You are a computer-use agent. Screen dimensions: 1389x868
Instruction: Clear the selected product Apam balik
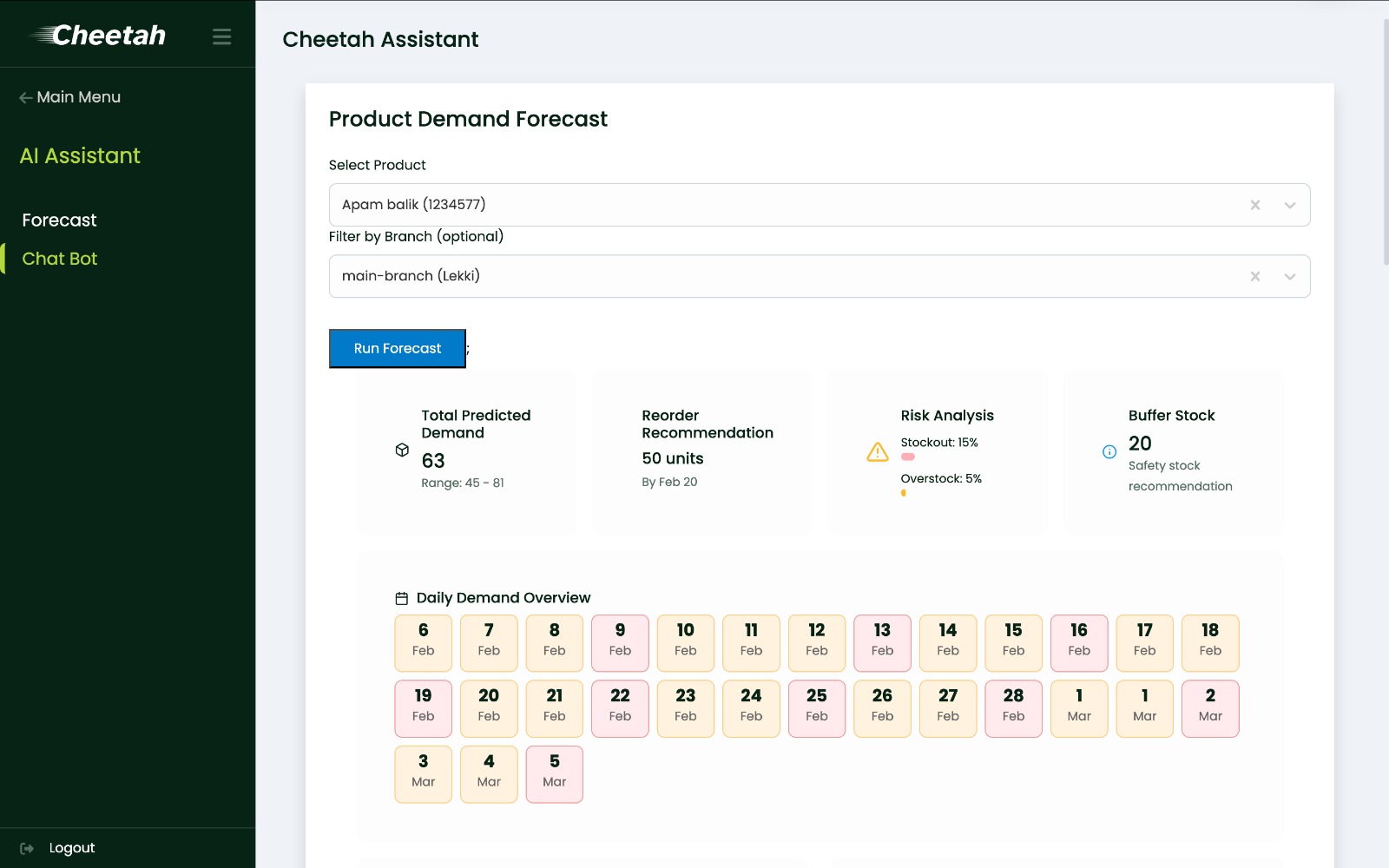(x=1254, y=205)
